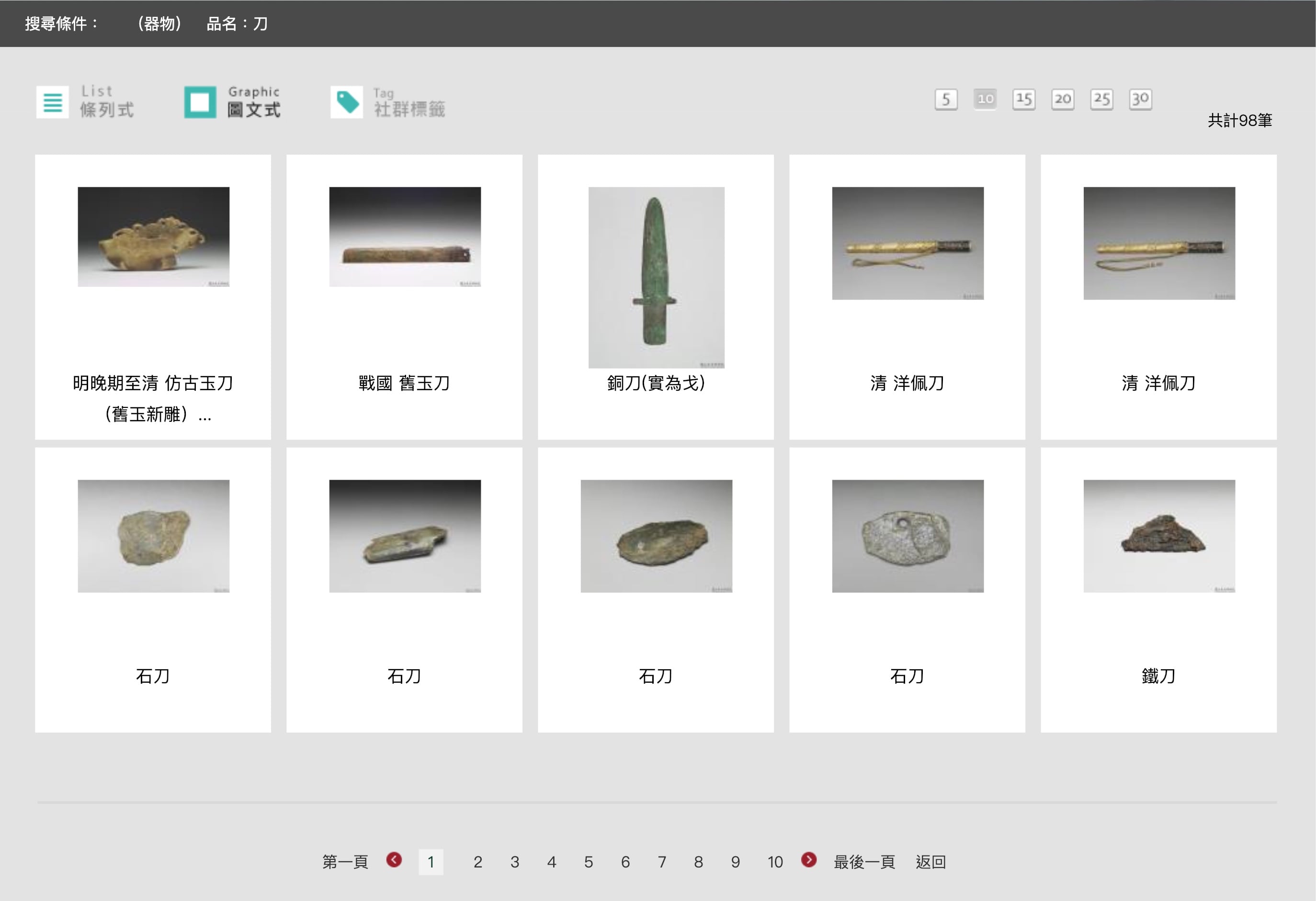This screenshot has height=901, width=1316.
Task: Open the 戰國 舊玉刀 image
Action: coord(405,237)
